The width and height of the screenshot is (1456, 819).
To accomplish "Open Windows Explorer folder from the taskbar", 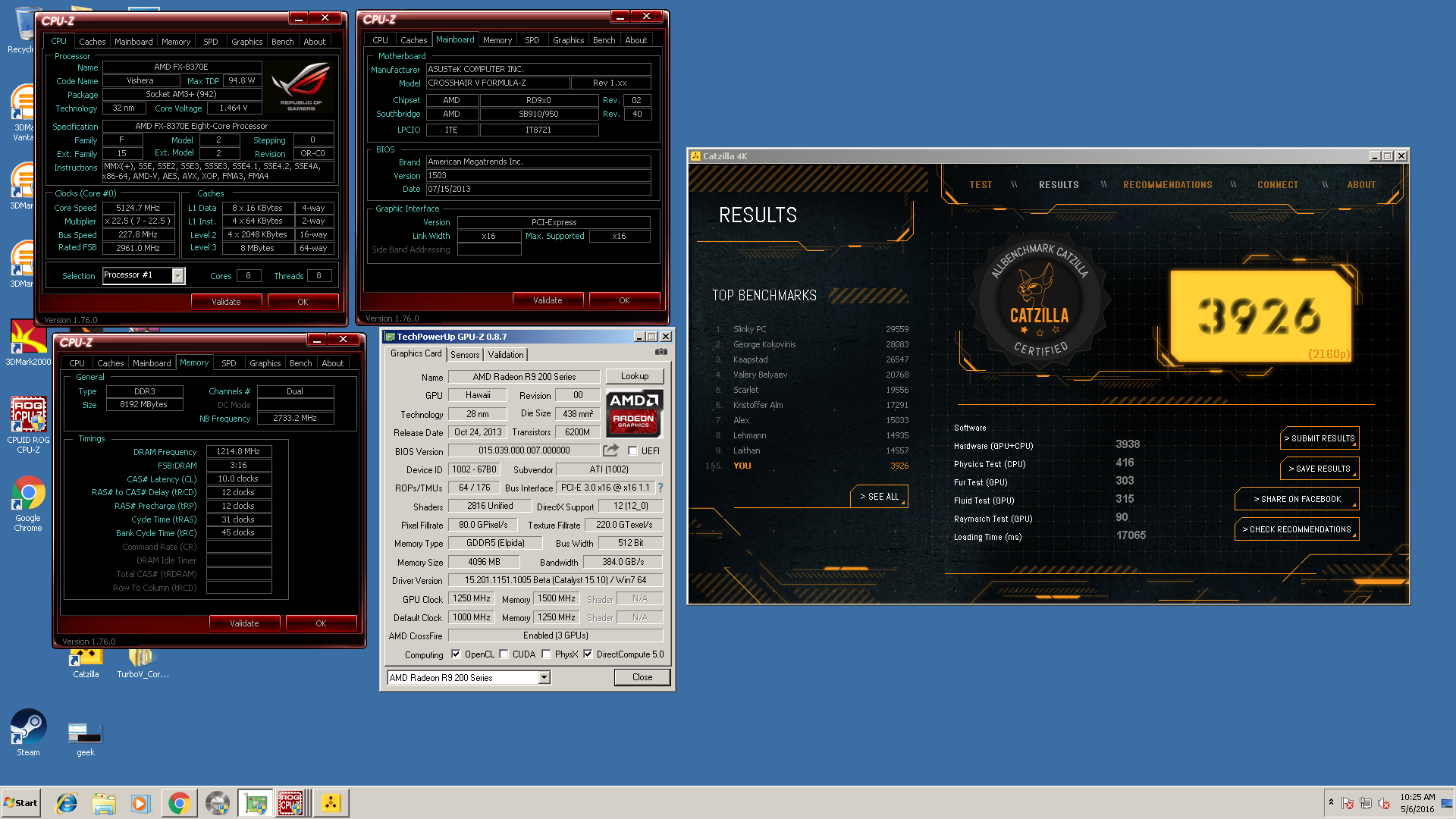I will pos(104,803).
